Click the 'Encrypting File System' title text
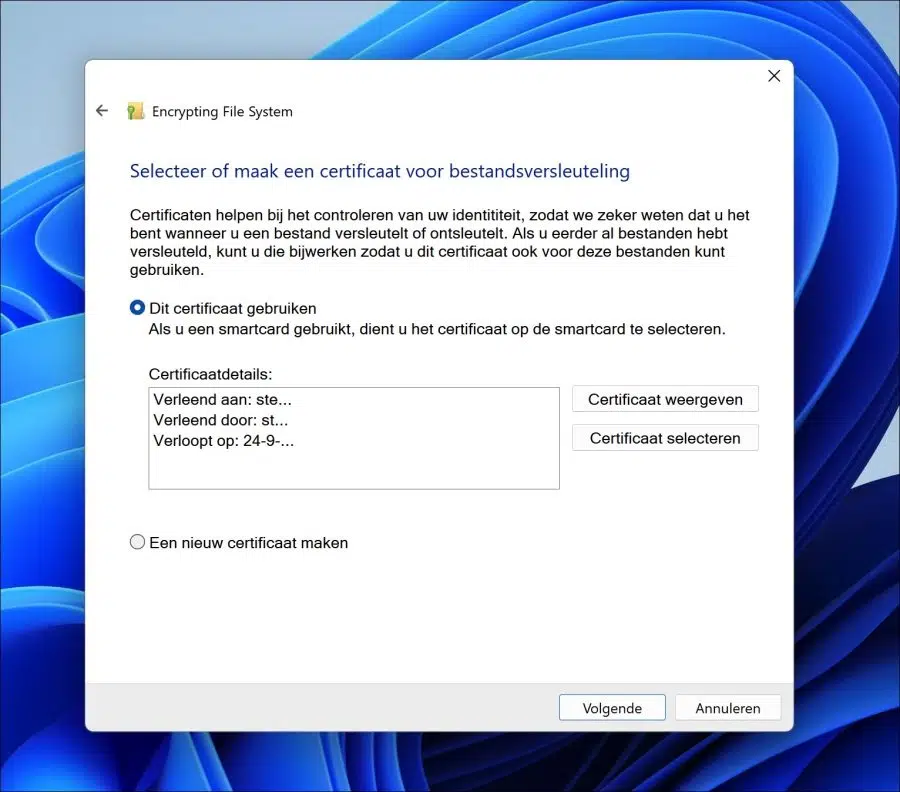Viewport: 900px width, 792px height. pyautogui.click(x=222, y=111)
